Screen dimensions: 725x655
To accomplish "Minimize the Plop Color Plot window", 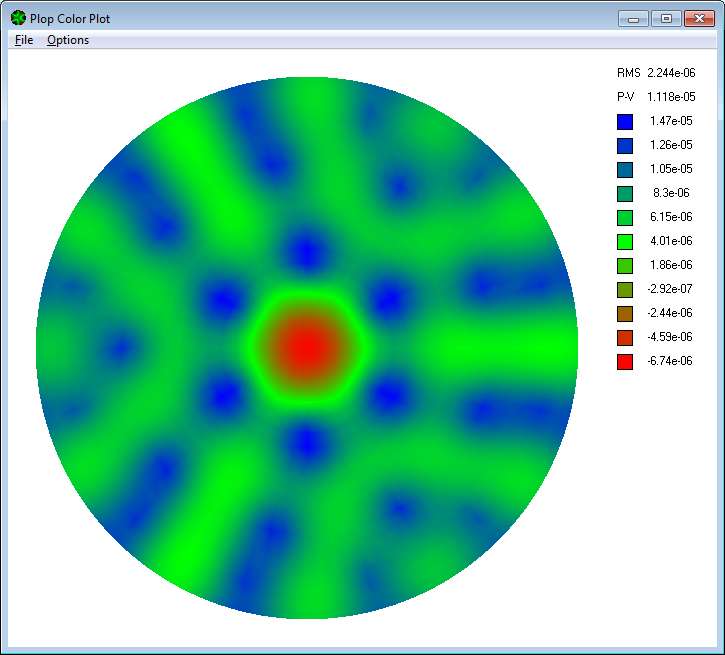I will pyautogui.click(x=633, y=19).
